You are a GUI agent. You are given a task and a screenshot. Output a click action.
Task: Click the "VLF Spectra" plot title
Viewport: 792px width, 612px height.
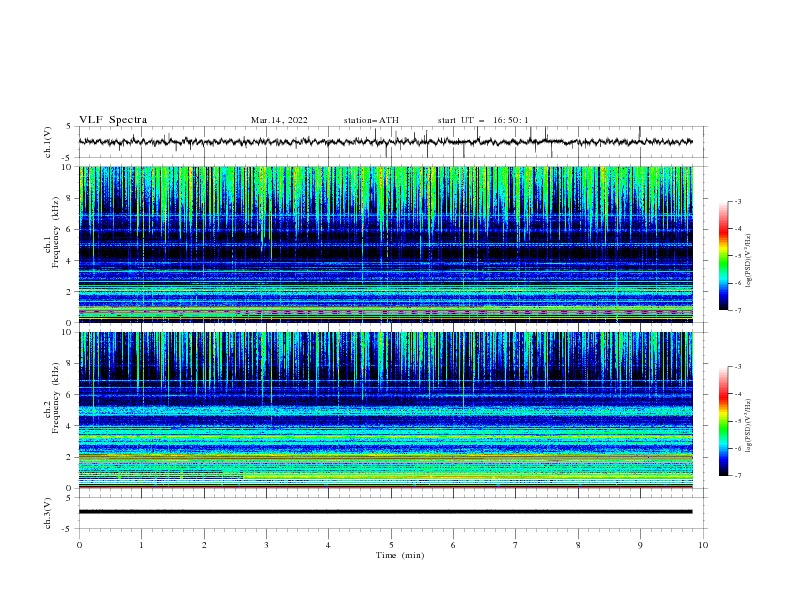pyautogui.click(x=113, y=120)
